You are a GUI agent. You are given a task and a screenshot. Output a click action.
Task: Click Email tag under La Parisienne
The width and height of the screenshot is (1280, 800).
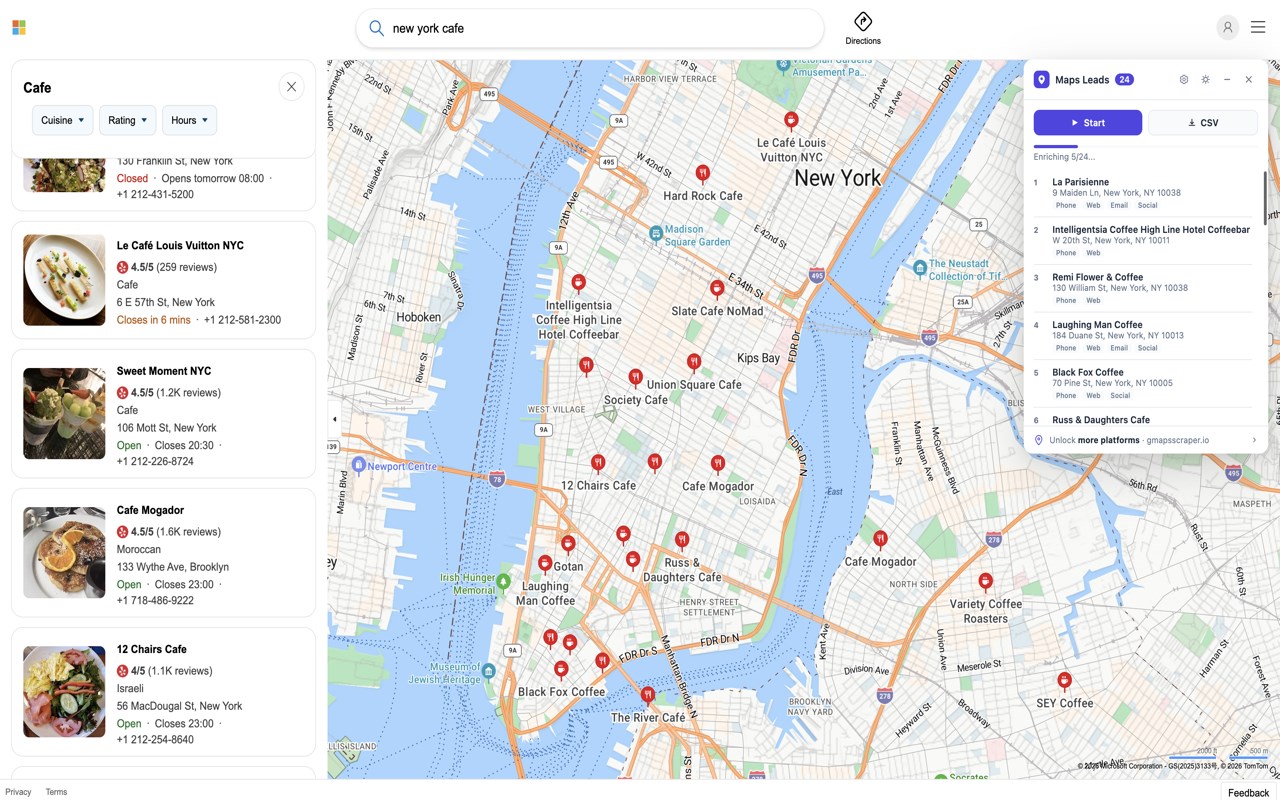click(1119, 206)
